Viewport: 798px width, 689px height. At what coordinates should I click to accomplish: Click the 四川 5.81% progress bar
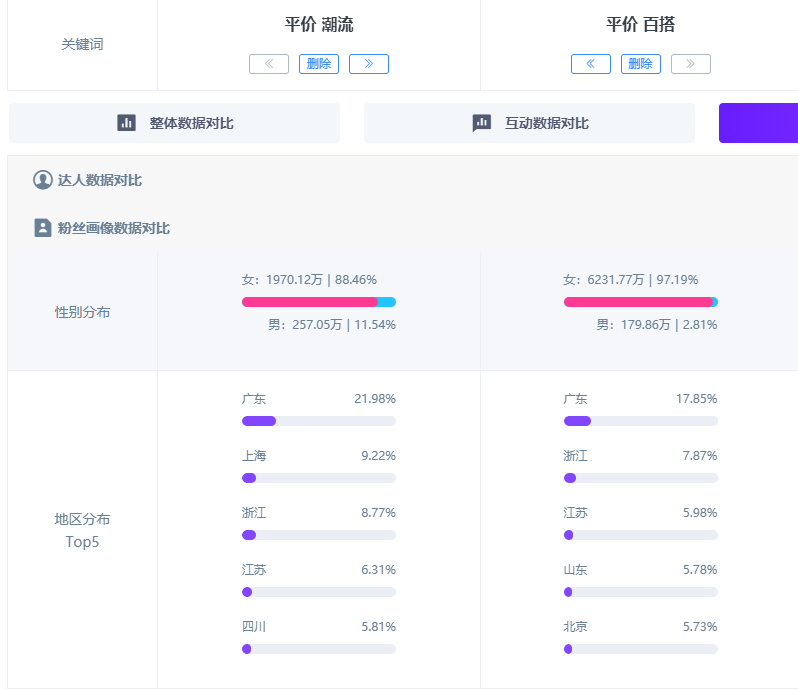(319, 649)
